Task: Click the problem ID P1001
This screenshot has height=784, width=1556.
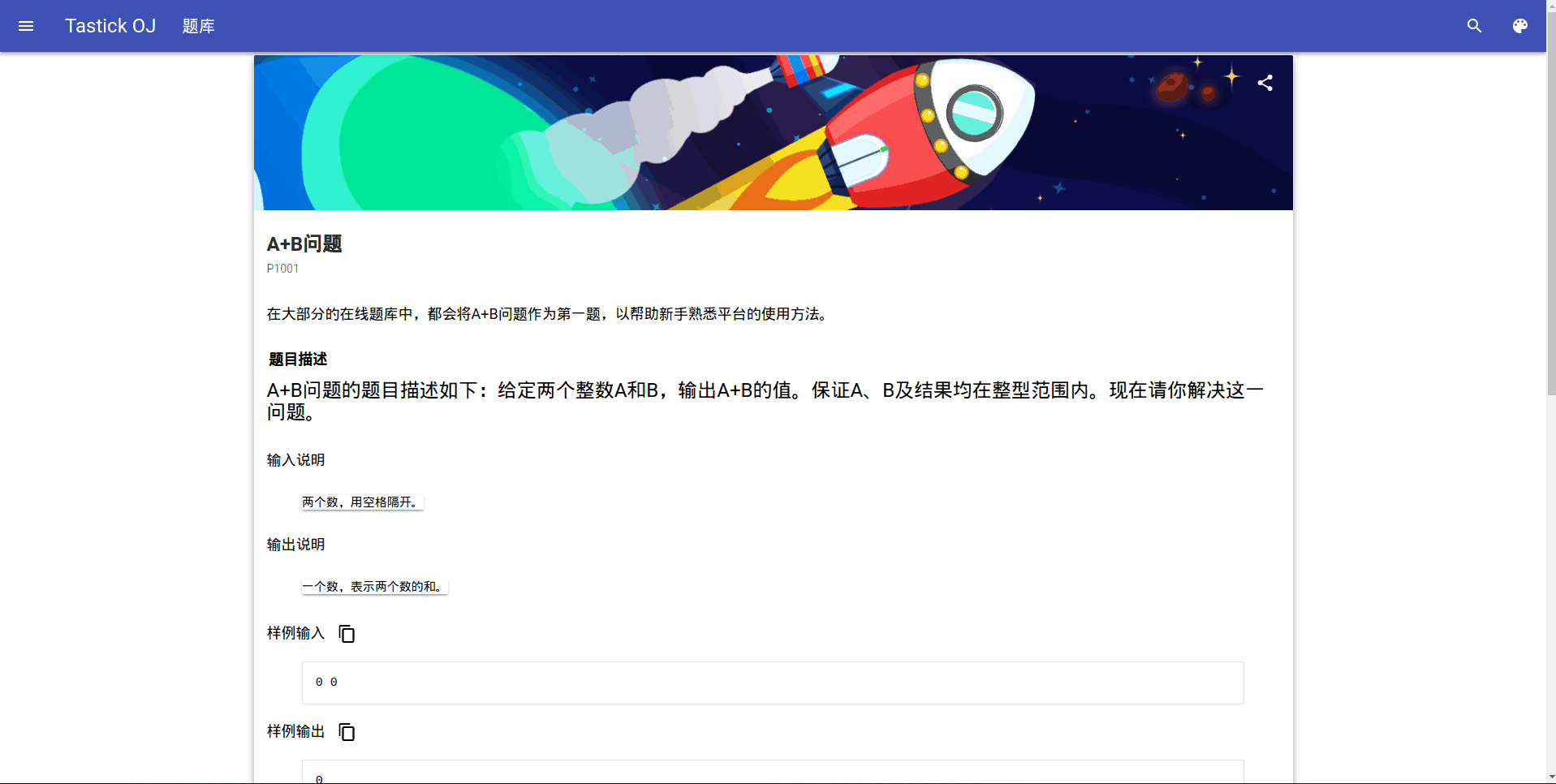Action: (x=282, y=269)
